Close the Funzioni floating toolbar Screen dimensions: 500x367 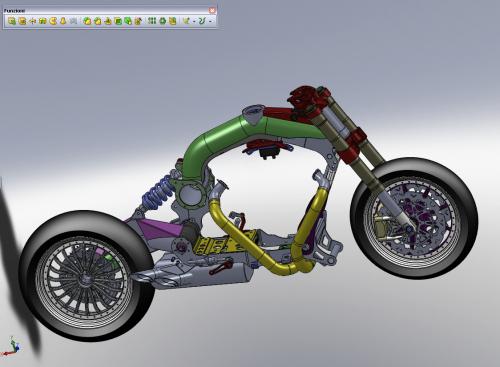point(212,10)
